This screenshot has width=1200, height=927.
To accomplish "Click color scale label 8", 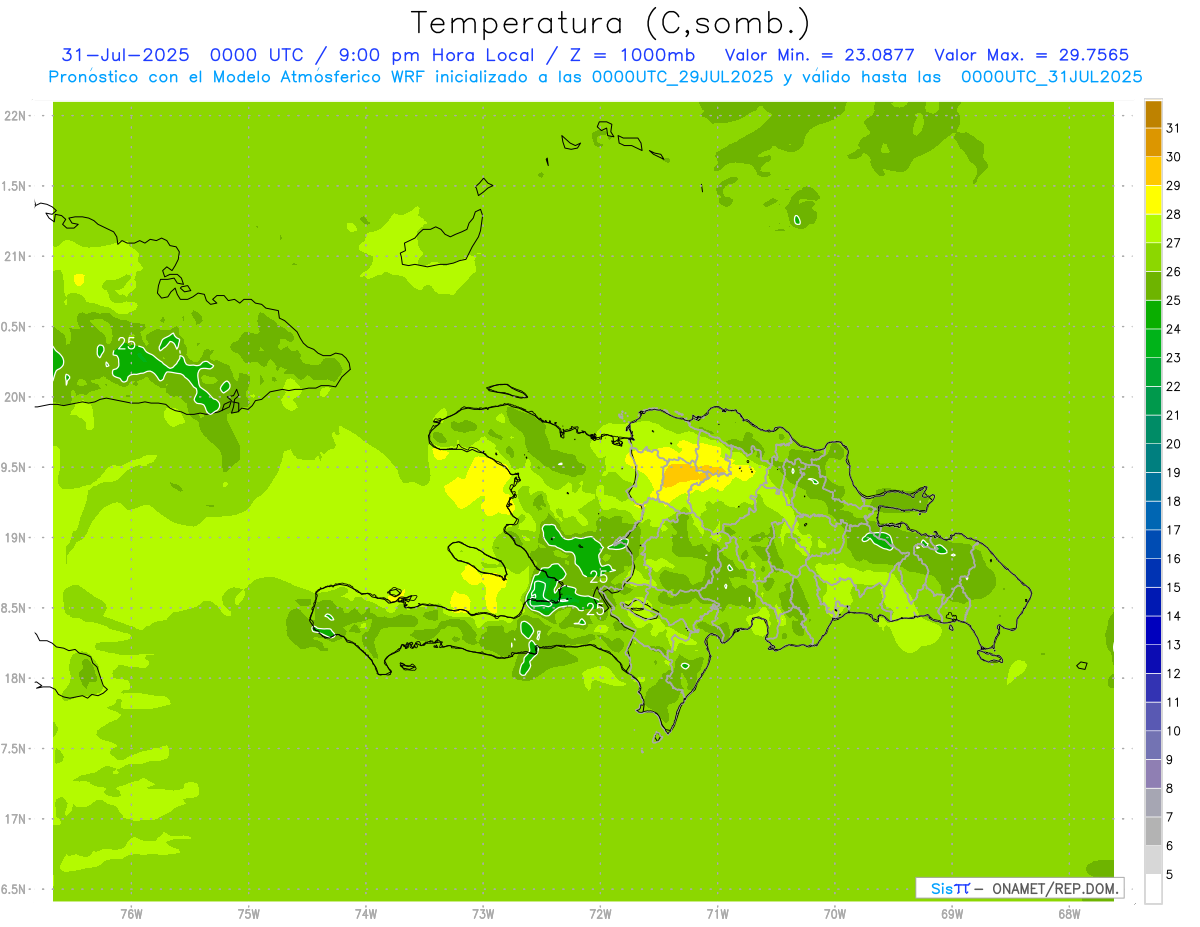I will (1170, 789).
